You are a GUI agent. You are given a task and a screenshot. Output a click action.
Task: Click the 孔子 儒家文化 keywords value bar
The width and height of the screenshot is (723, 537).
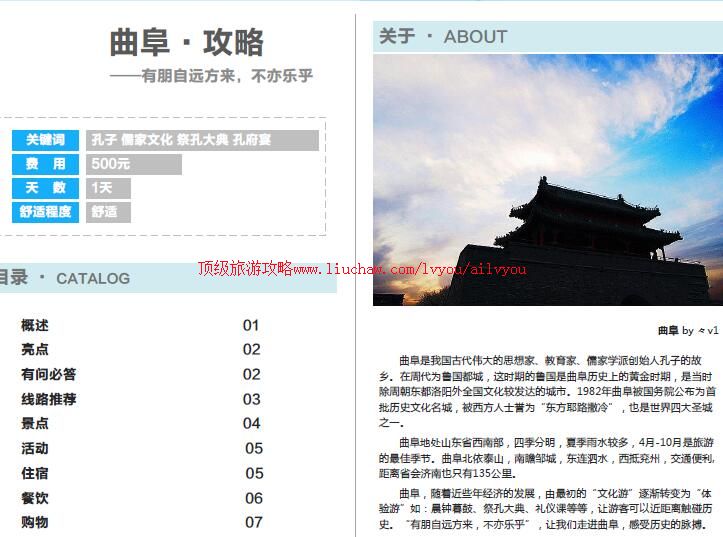click(x=202, y=140)
